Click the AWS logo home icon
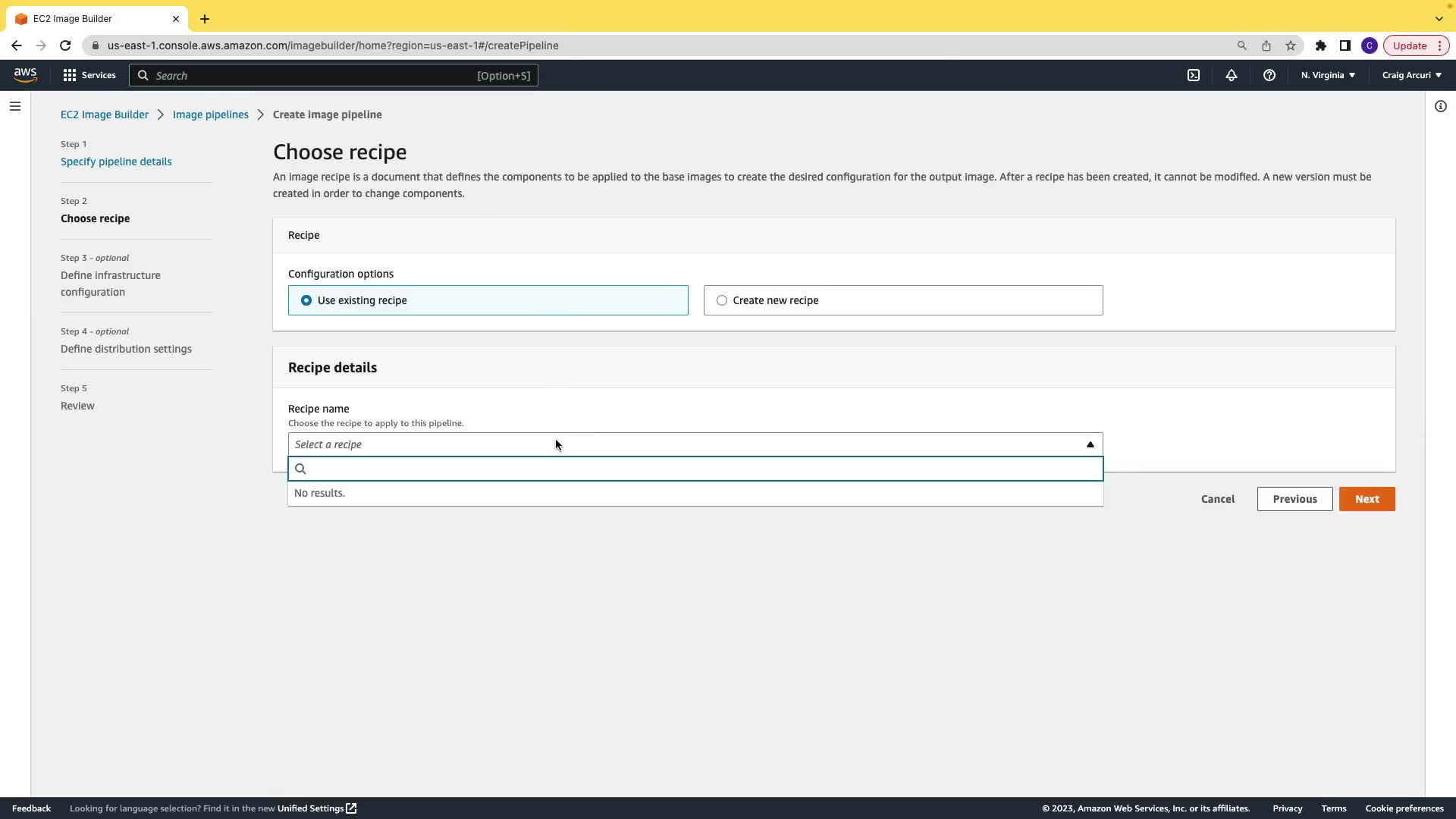This screenshot has width=1456, height=819. click(x=25, y=75)
